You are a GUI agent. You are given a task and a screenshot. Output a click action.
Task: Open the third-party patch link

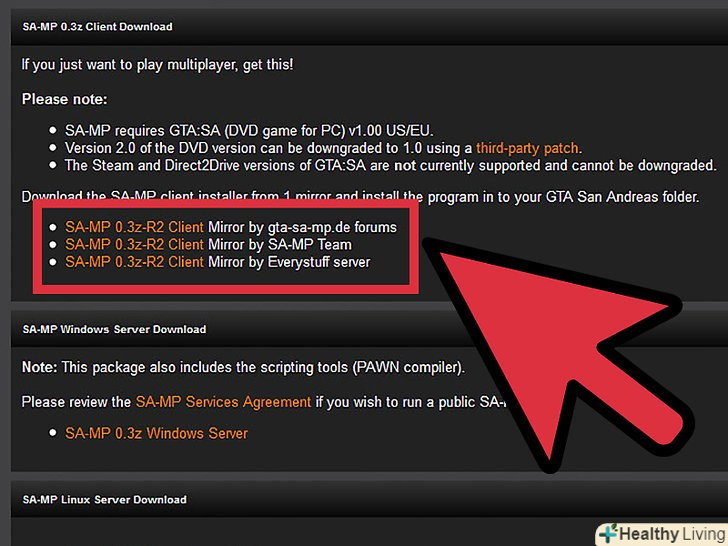[x=527, y=148]
